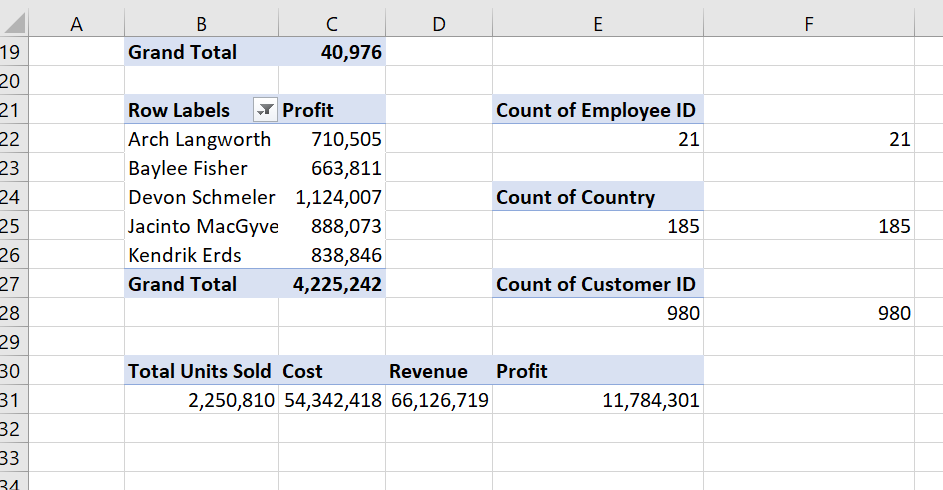The width and height of the screenshot is (943, 490).
Task: Click the Count of Country header cell
Action: pos(596,198)
